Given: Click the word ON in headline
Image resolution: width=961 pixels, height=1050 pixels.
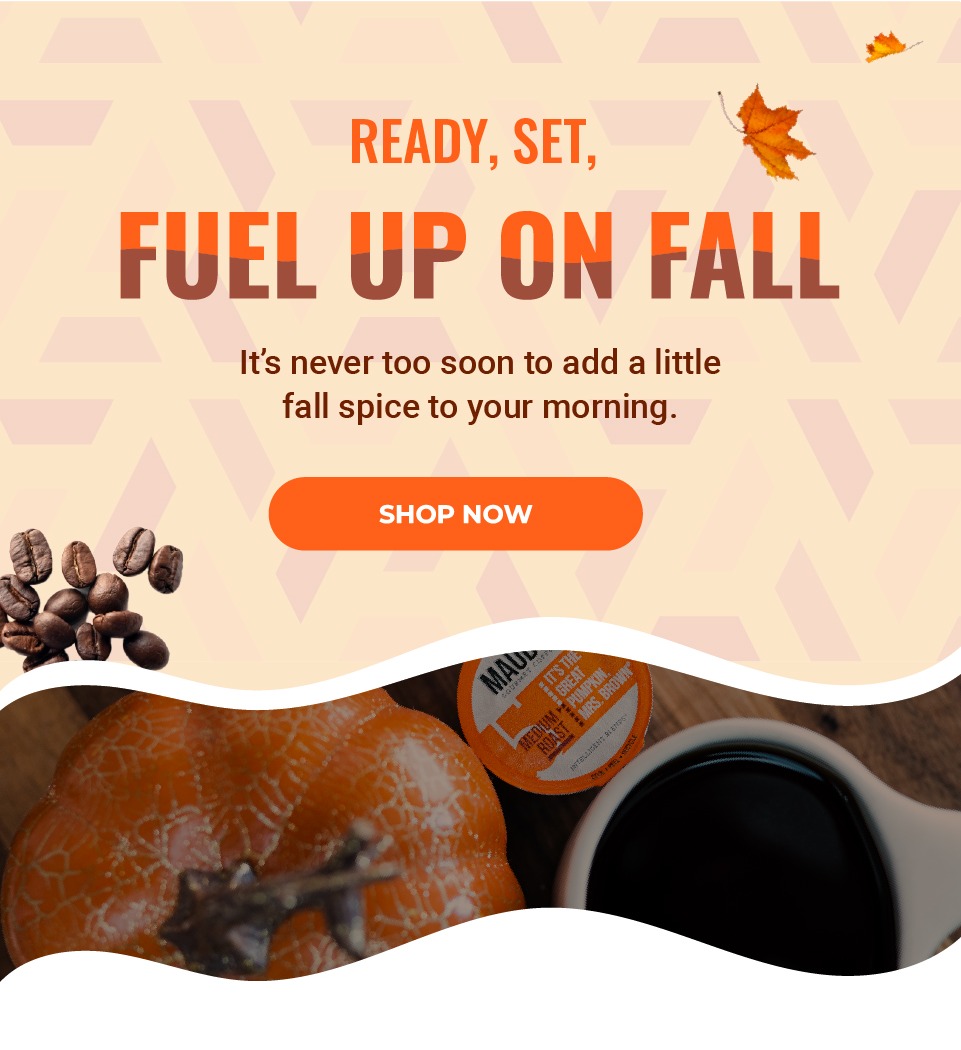Looking at the screenshot, I should click(557, 254).
